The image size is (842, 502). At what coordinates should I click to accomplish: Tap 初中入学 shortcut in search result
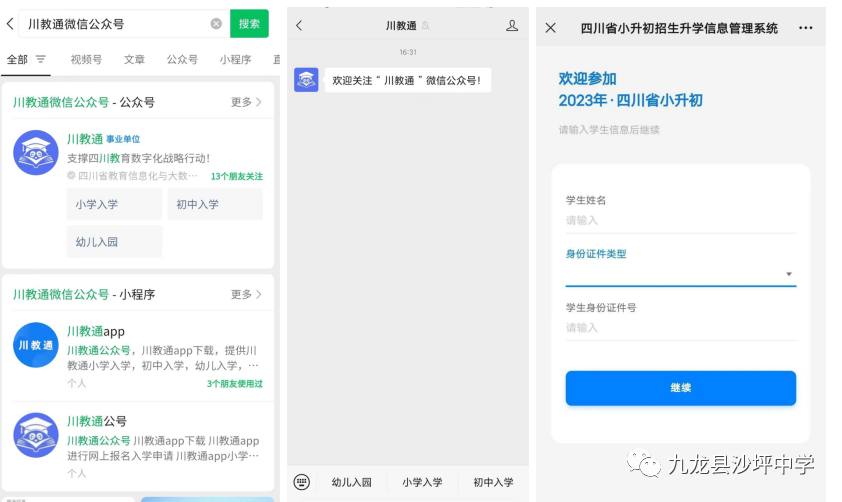click(215, 204)
